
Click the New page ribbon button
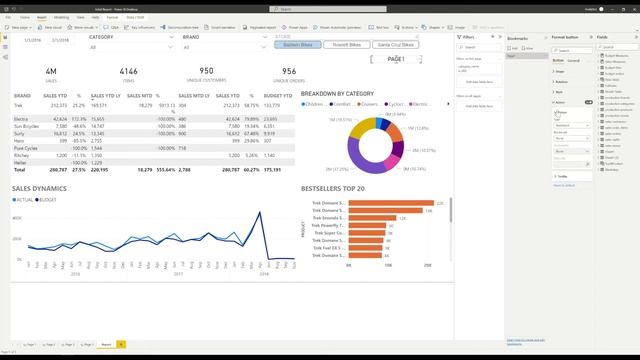(x=18, y=27)
